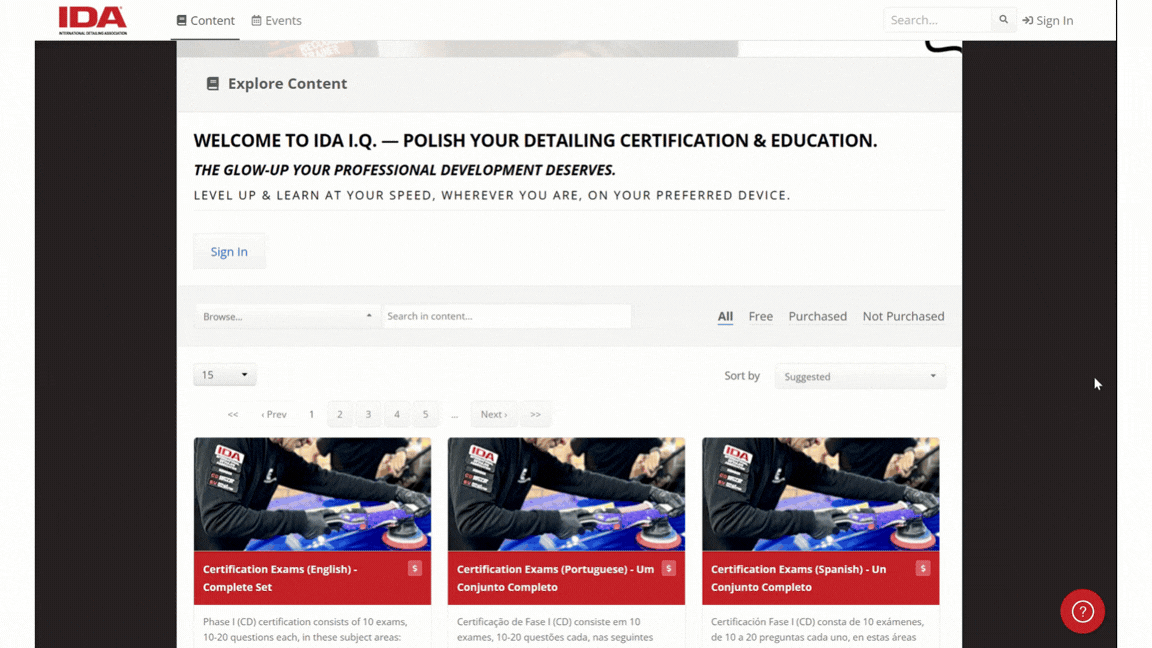1152x648 pixels.
Task: Click the IDA logo in header
Action: 93,20
